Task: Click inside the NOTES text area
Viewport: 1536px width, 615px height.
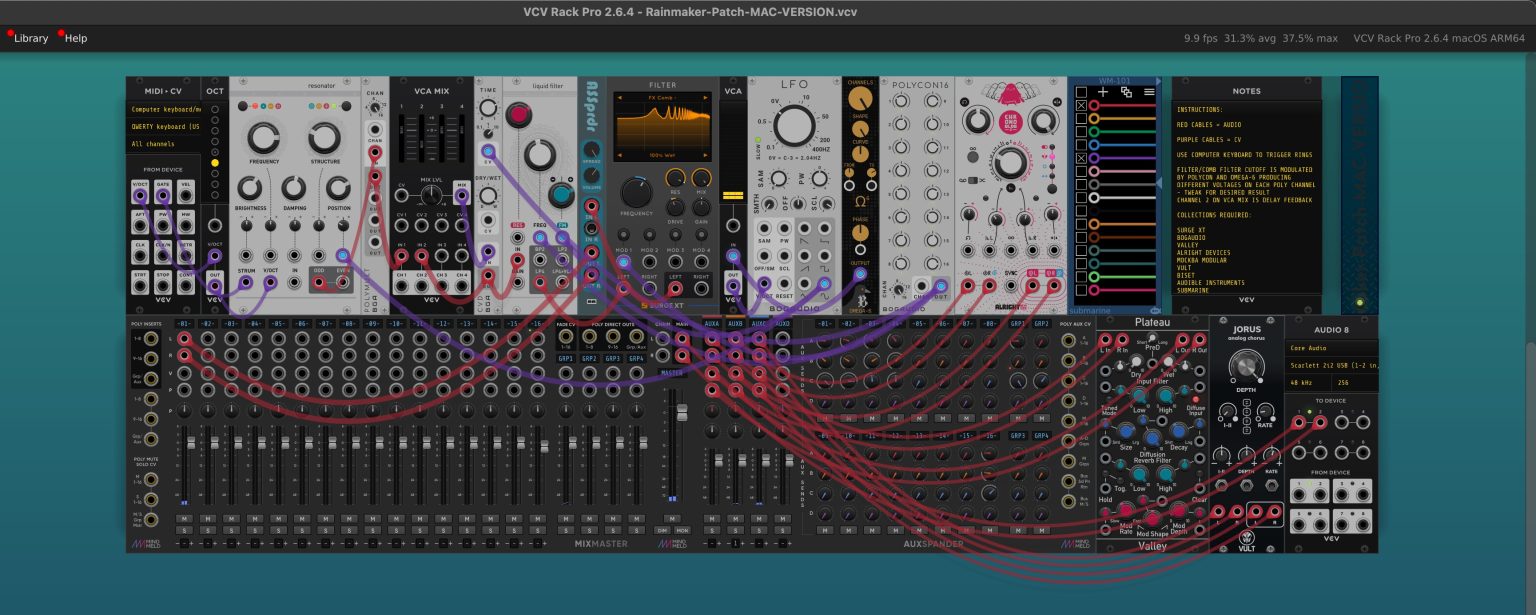Action: pyautogui.click(x=1246, y=196)
